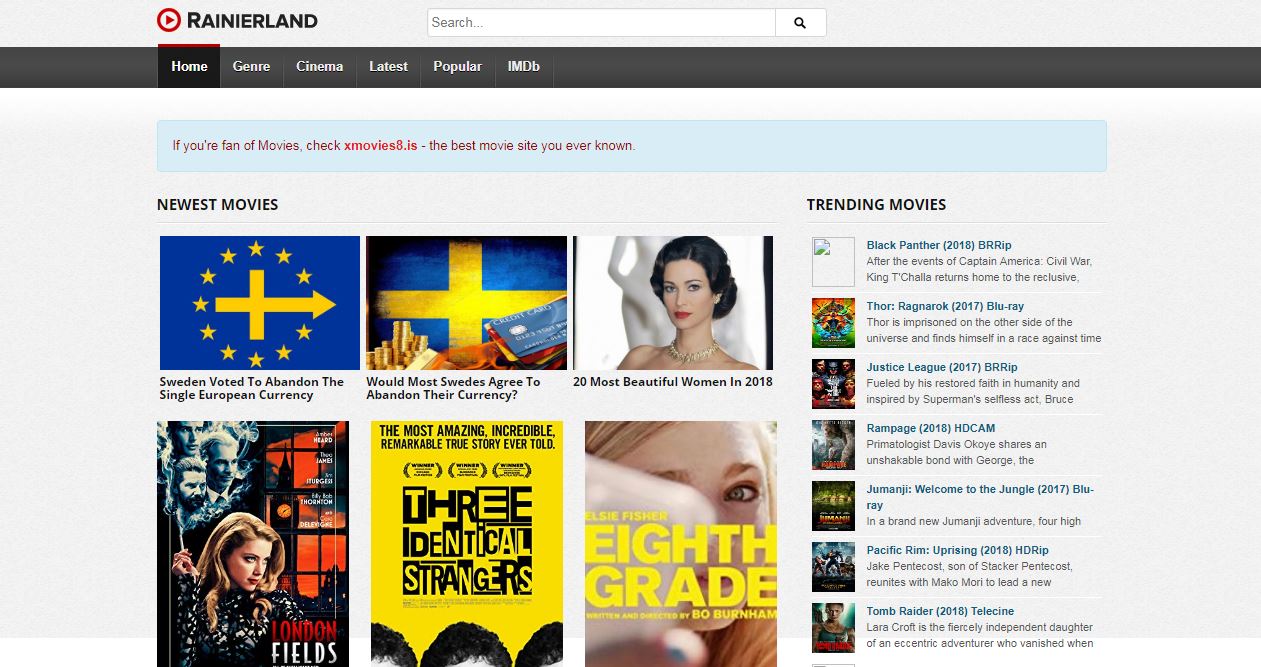The width and height of the screenshot is (1261, 667).
Task: Click the Justice League poster thumbnail
Action: pyautogui.click(x=833, y=384)
